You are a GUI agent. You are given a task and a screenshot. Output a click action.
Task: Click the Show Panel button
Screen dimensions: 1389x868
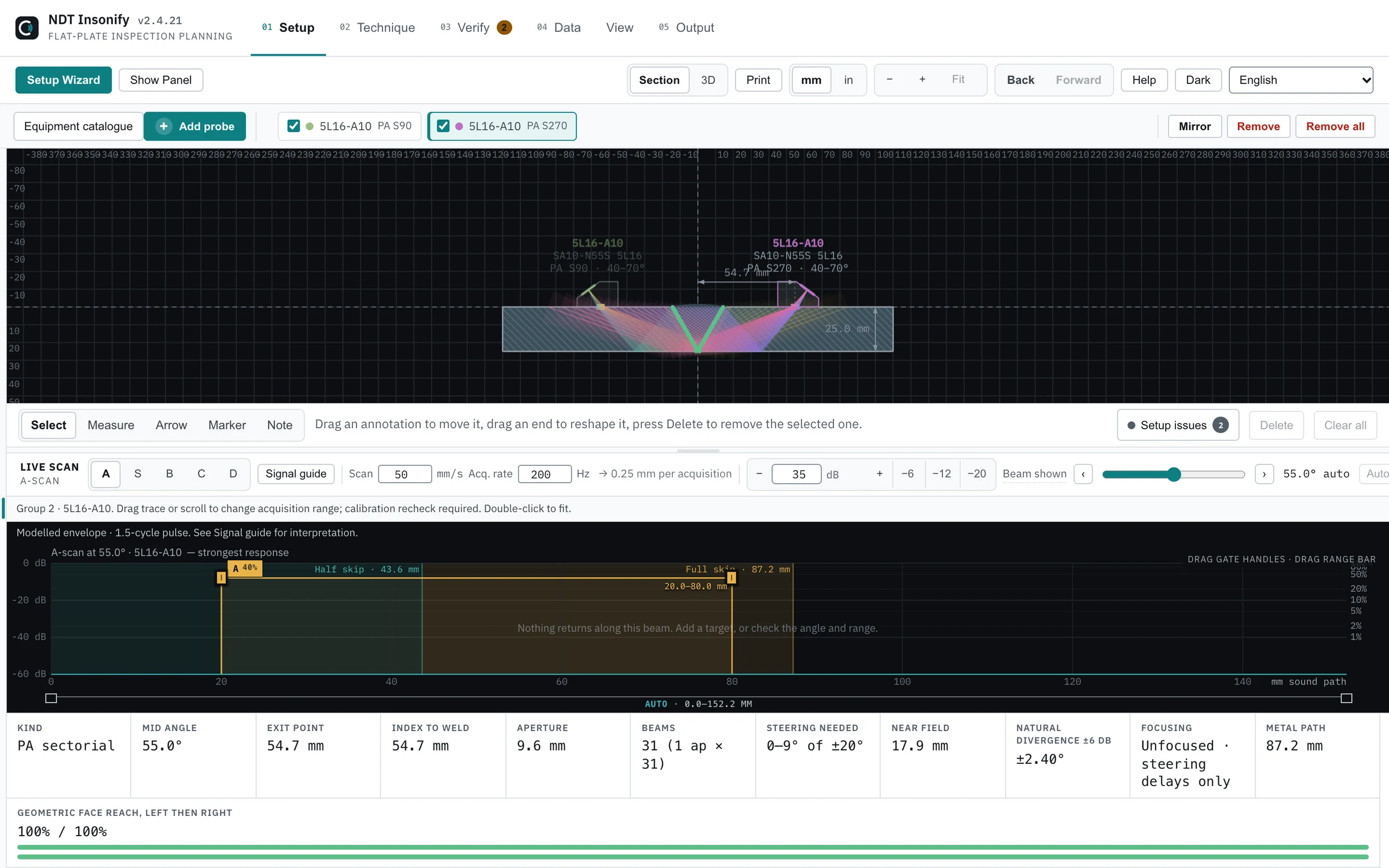[x=160, y=80]
